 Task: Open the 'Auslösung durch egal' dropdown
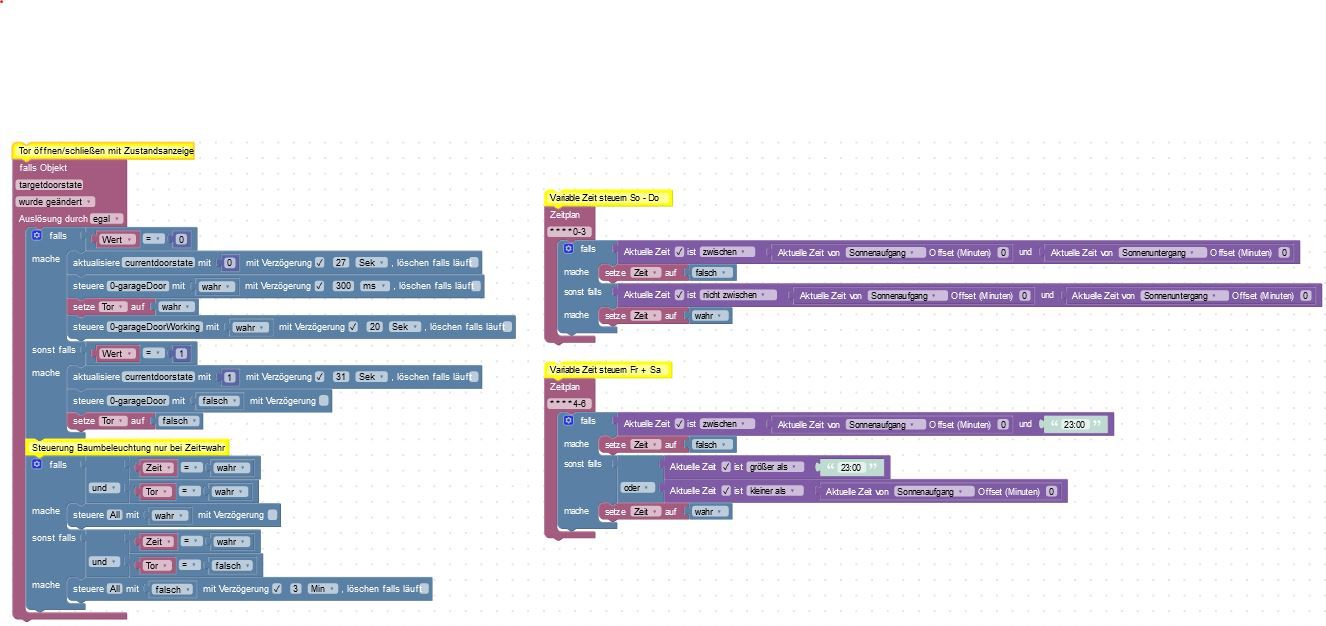pos(107,219)
